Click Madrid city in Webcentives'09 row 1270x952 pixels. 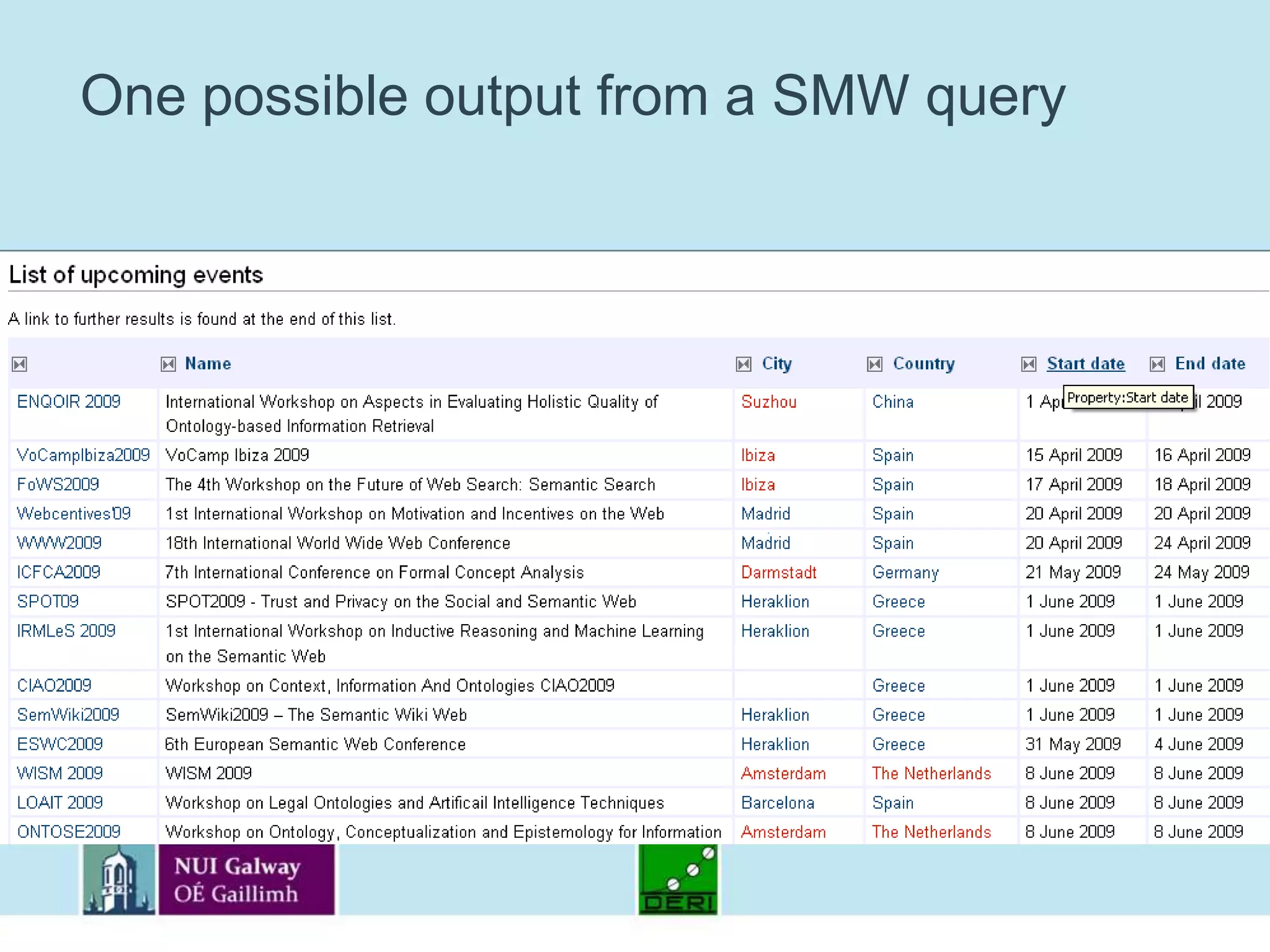[x=766, y=514]
